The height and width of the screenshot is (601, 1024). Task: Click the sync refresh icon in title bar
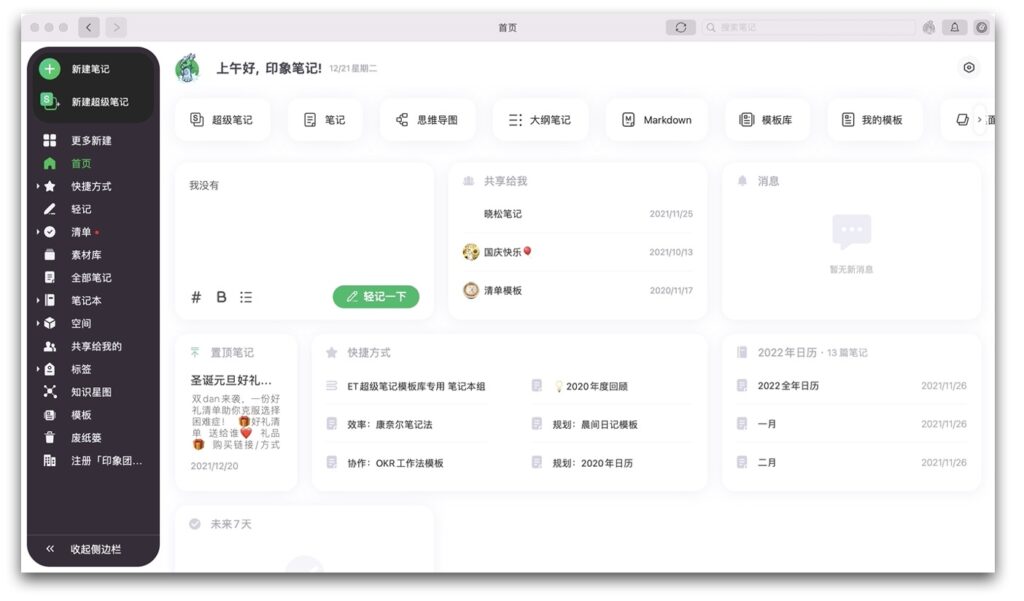tap(680, 28)
